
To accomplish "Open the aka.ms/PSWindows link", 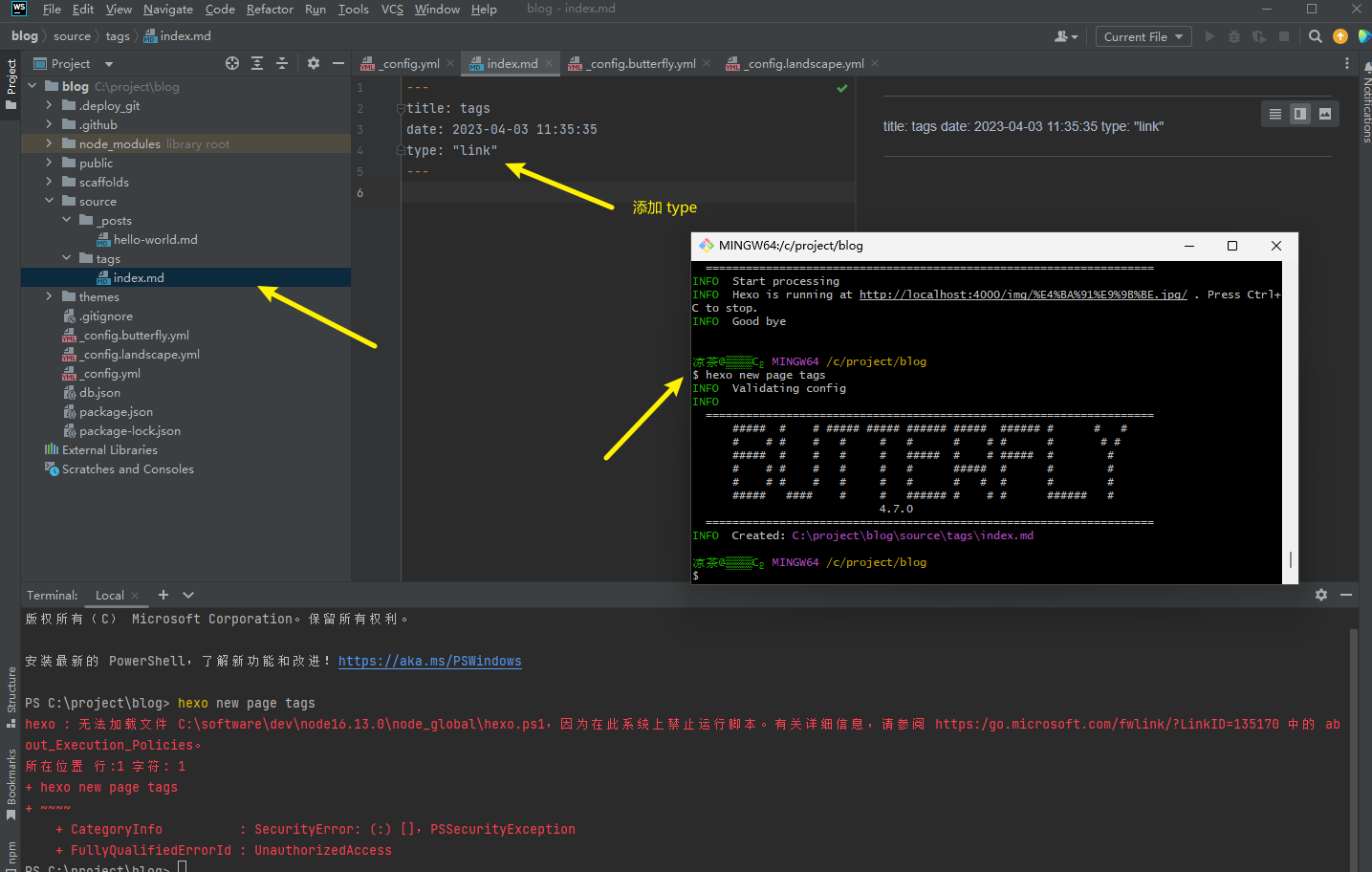I will [x=429, y=661].
